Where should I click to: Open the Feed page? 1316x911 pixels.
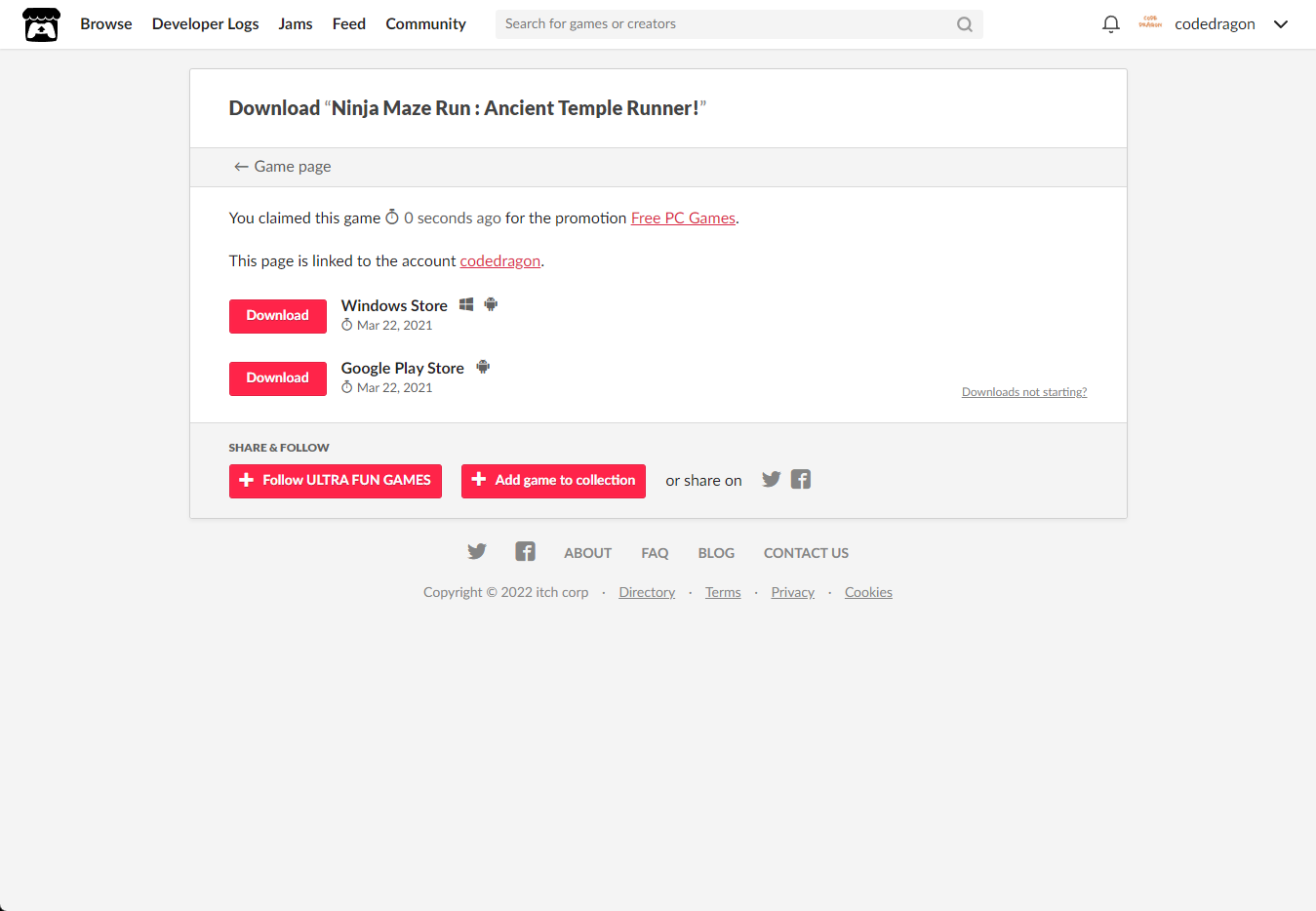pos(349,23)
